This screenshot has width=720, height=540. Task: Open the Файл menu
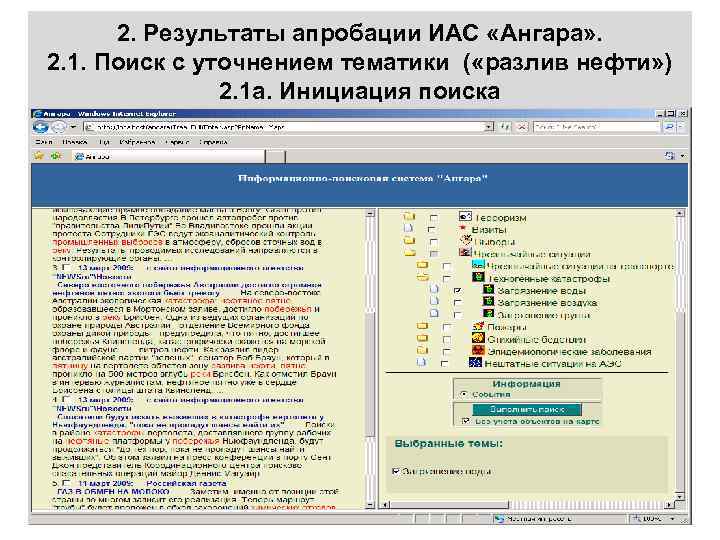pyautogui.click(x=44, y=142)
